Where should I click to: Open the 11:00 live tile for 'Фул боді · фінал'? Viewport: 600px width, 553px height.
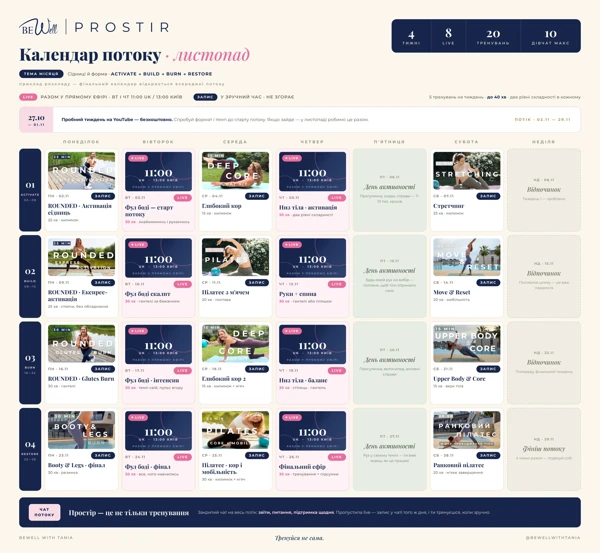[158, 431]
